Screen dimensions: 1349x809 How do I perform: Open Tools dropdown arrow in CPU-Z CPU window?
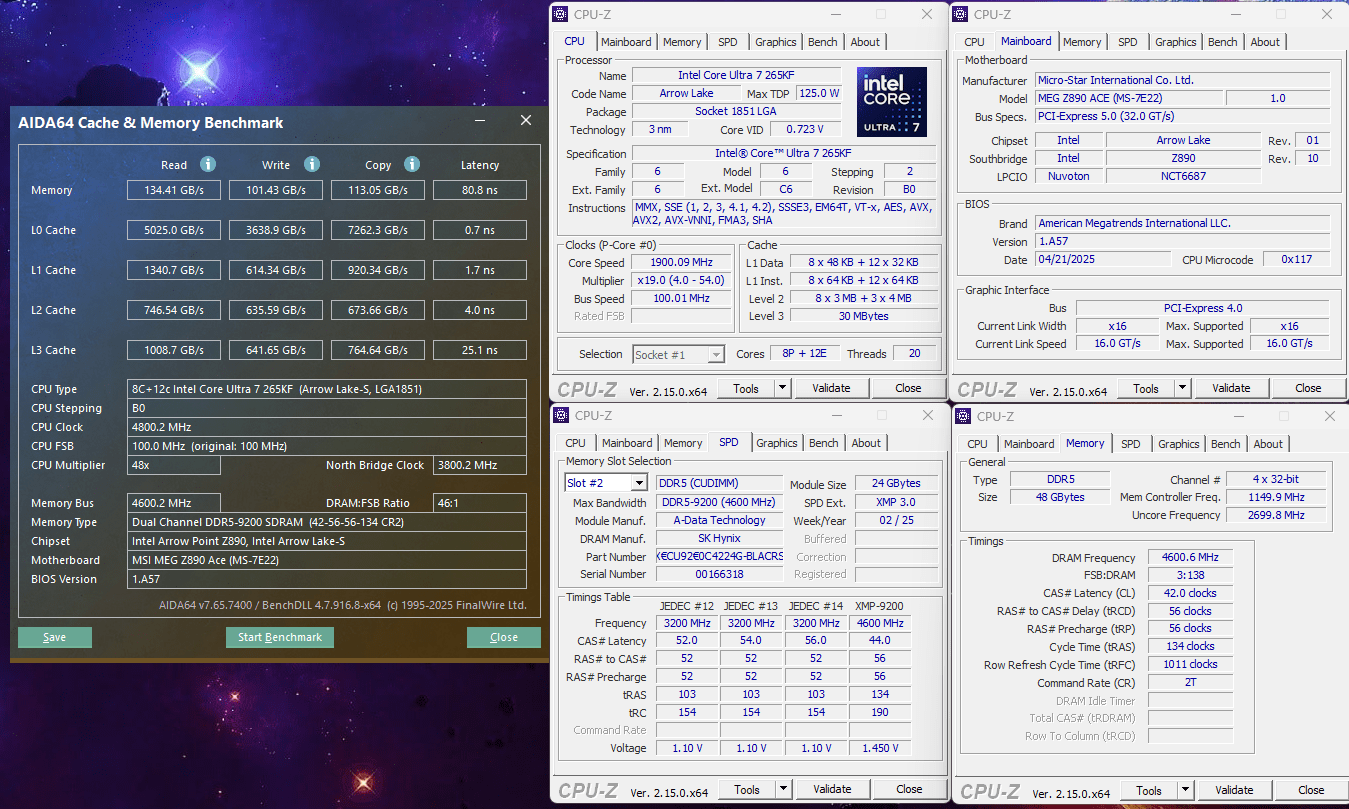tap(782, 388)
